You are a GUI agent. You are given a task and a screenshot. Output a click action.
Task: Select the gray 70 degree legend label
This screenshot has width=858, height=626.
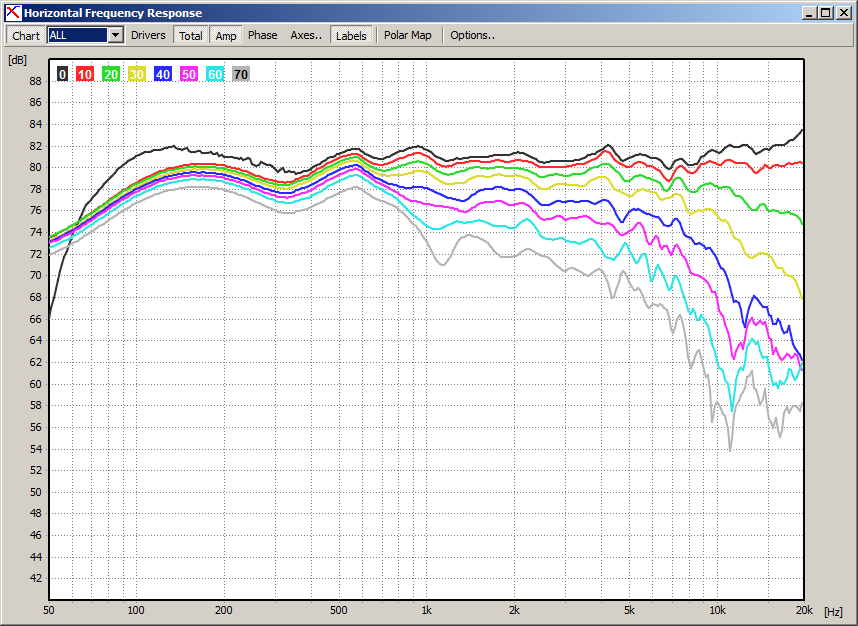point(241,74)
